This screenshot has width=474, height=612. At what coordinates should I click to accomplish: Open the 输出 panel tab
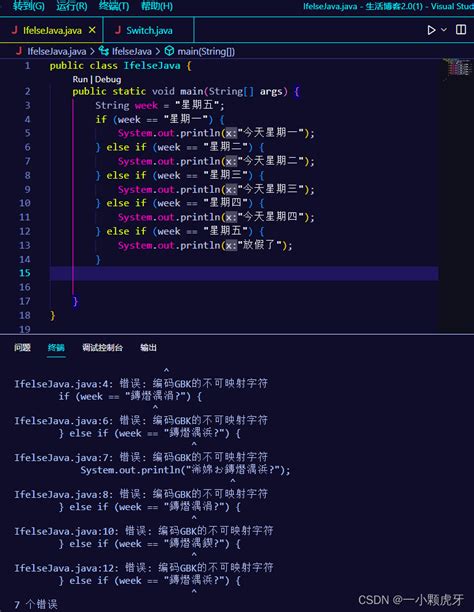(x=148, y=347)
